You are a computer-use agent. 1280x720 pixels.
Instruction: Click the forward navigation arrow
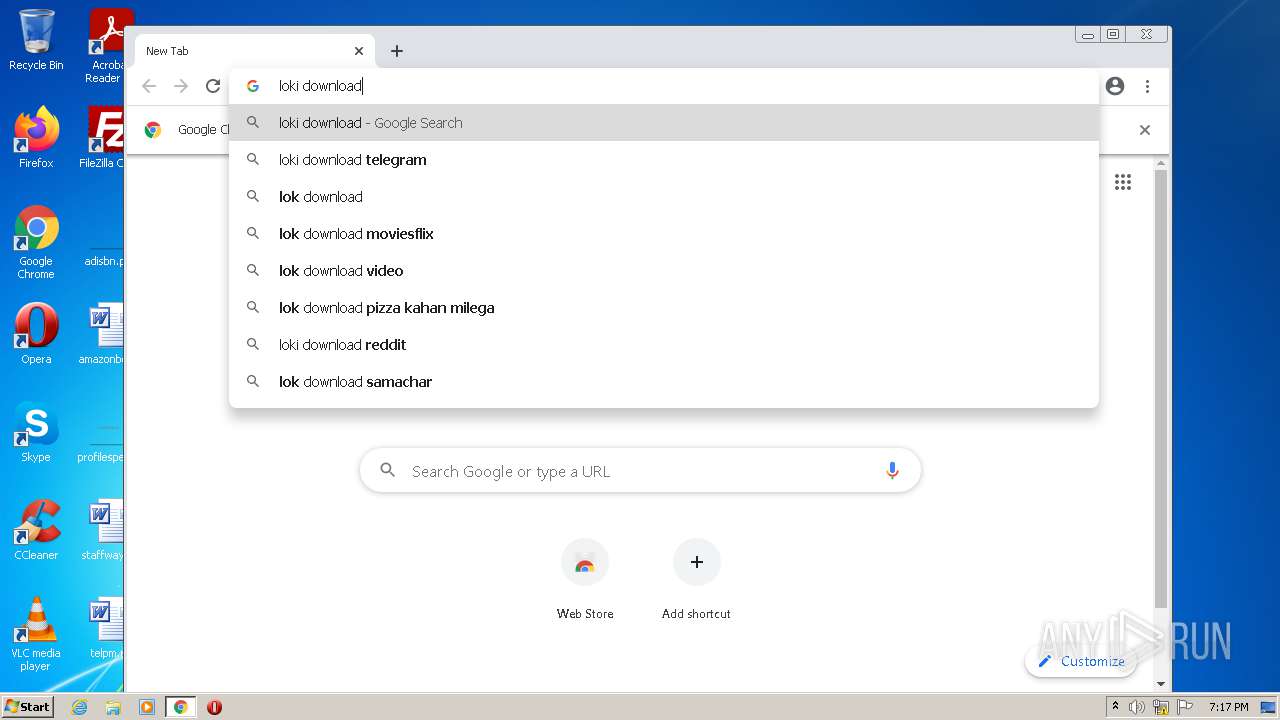(x=181, y=86)
